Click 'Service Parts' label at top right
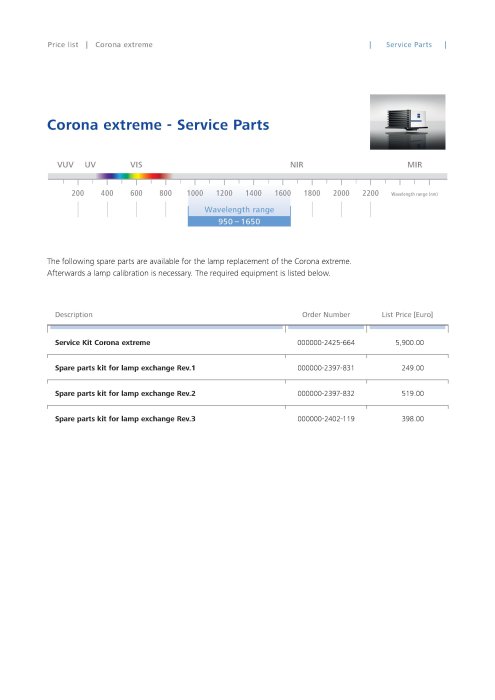 pos(409,45)
